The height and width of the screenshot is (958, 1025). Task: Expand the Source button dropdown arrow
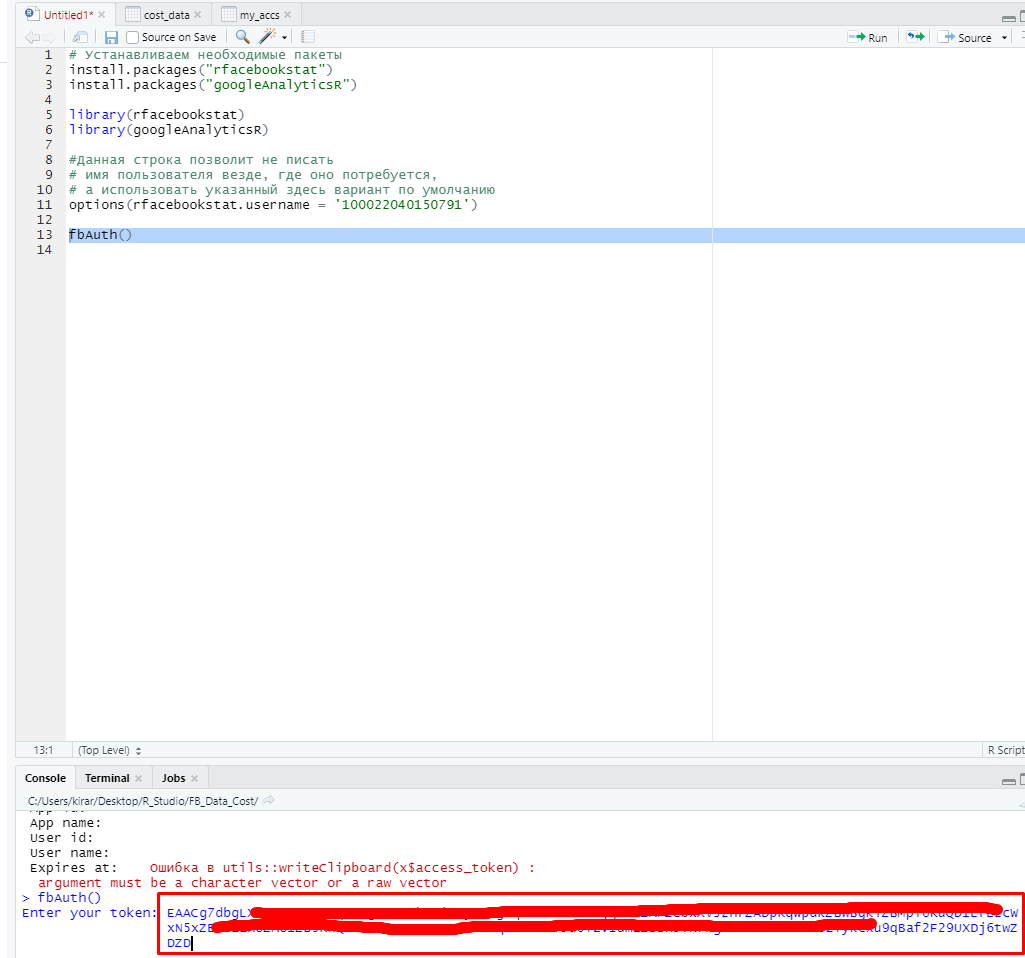click(1004, 38)
